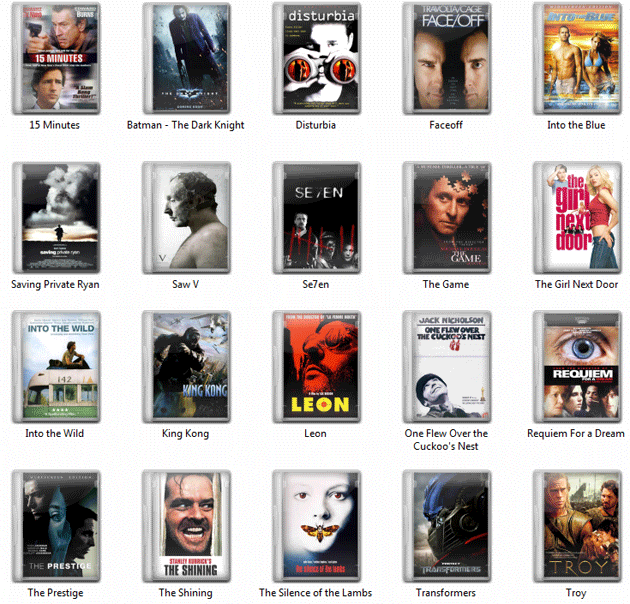Click the King Kong DVD case icon
The image size is (630, 604).
coord(186,366)
